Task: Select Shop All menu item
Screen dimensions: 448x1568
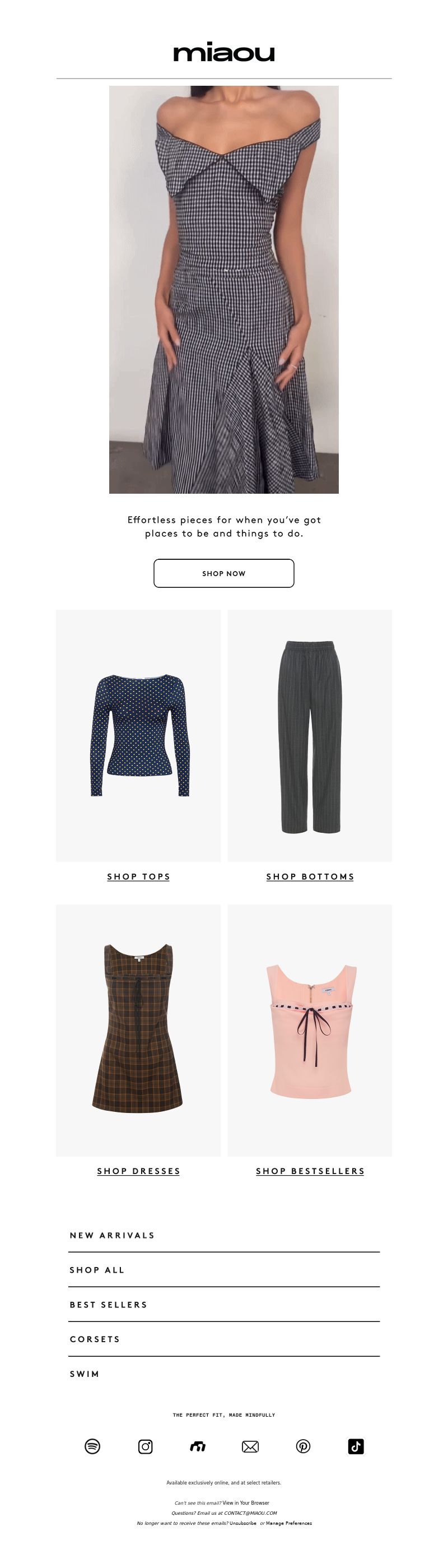Action: [x=223, y=1270]
